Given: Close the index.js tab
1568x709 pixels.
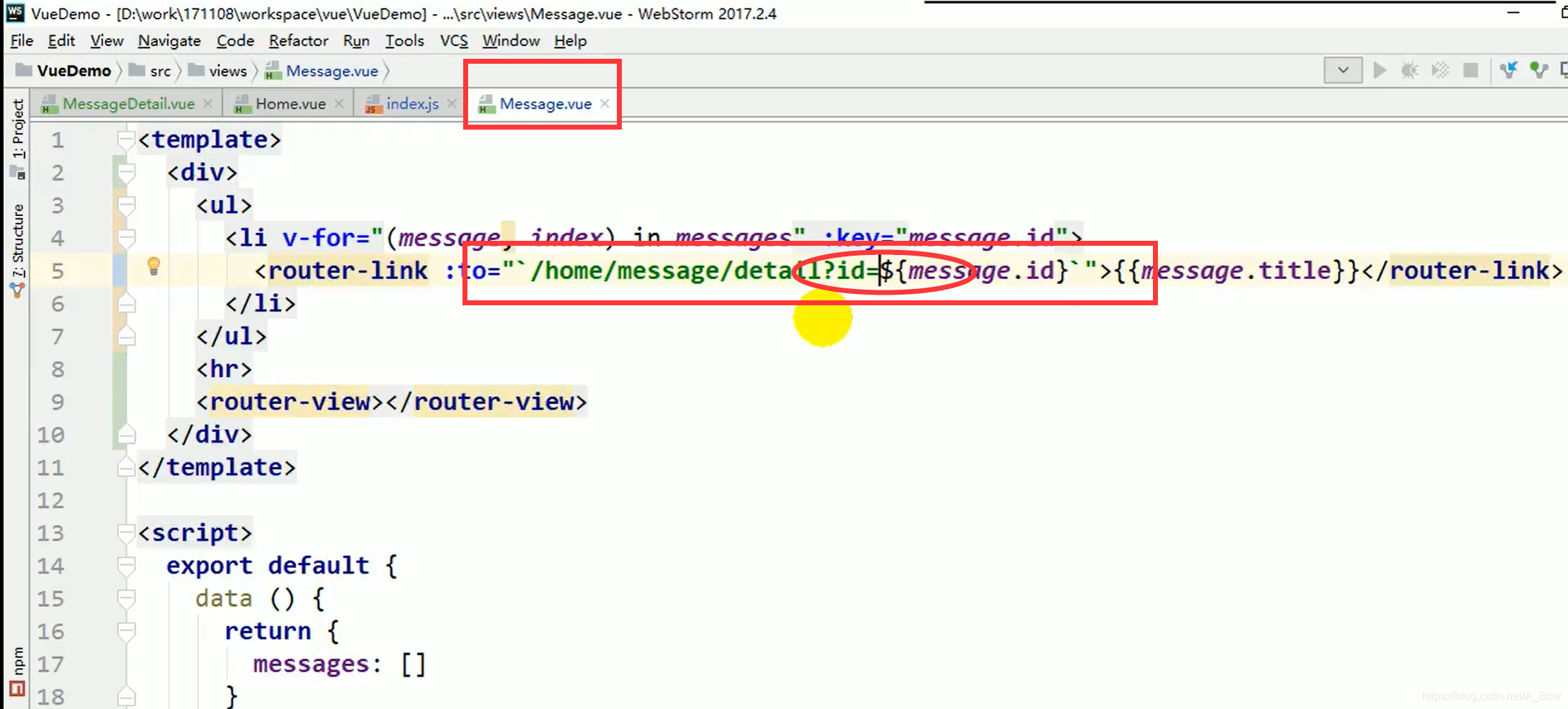Looking at the screenshot, I should (x=452, y=103).
